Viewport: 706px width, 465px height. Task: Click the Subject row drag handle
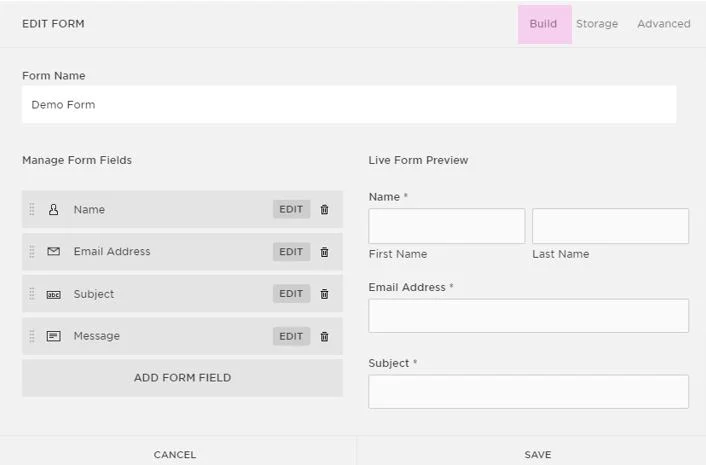tap(32, 294)
